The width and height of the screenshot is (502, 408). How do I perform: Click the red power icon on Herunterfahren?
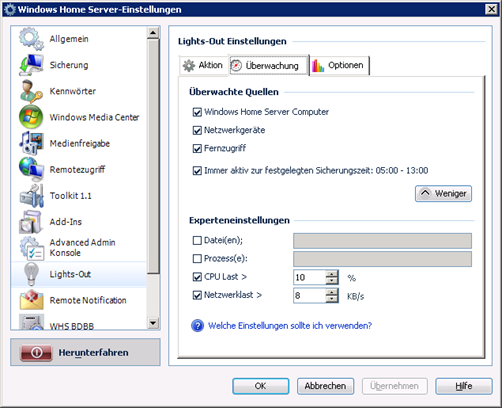tap(36, 352)
